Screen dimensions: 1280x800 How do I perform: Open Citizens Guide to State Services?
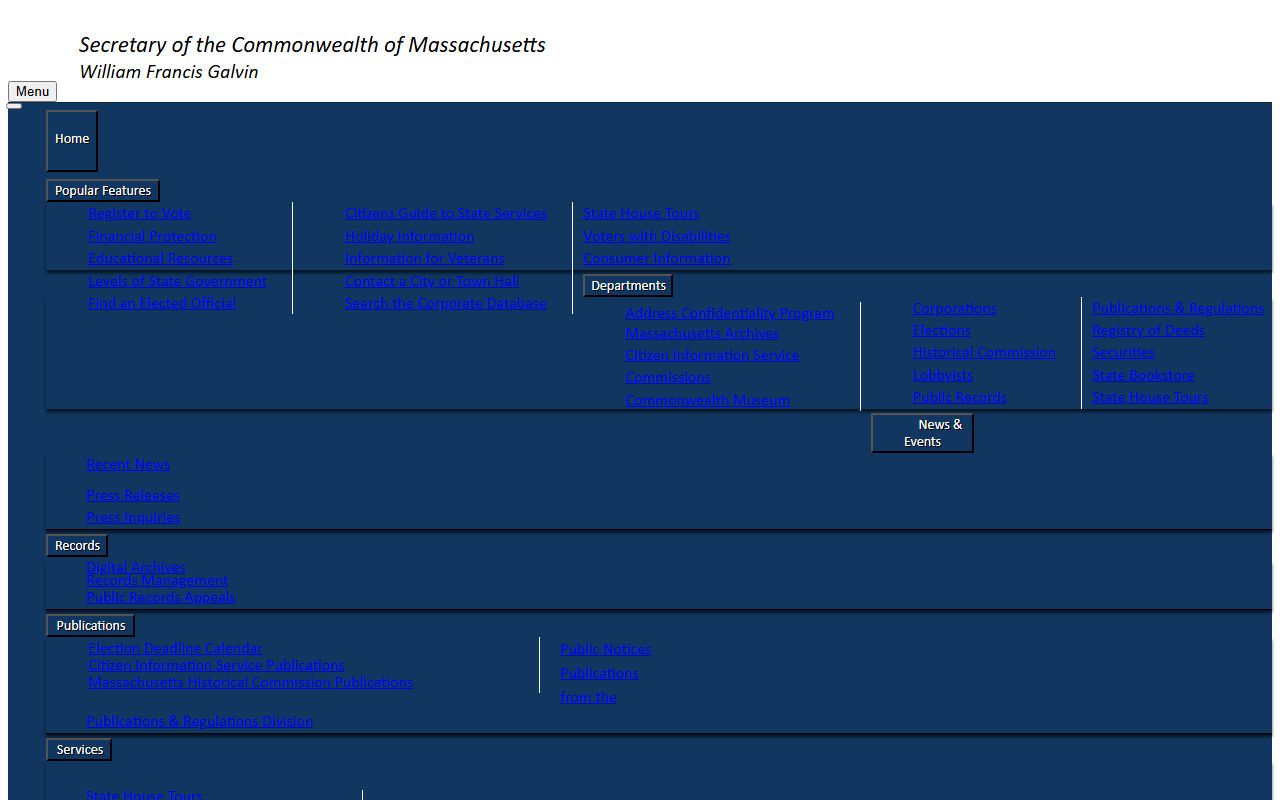point(446,213)
